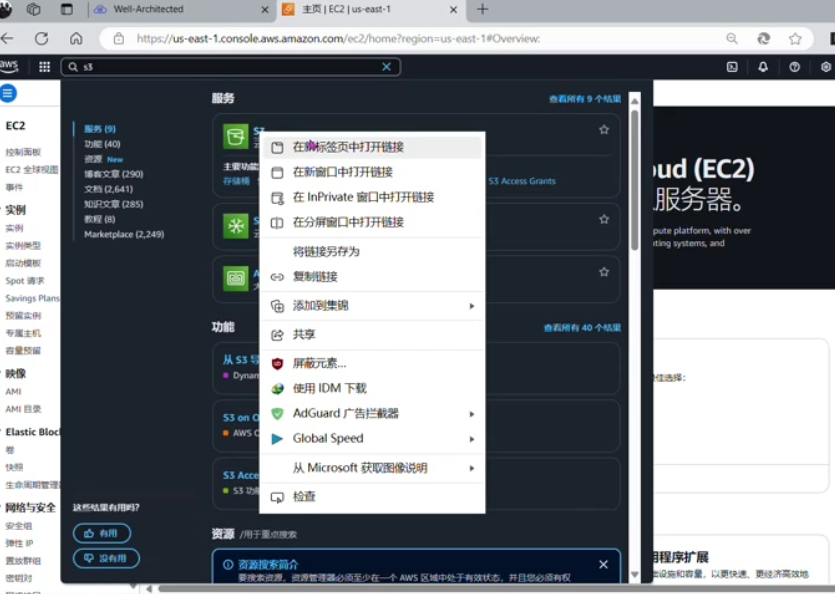
Task: Select 复制链接 in the context menu
Action: (x=372, y=276)
